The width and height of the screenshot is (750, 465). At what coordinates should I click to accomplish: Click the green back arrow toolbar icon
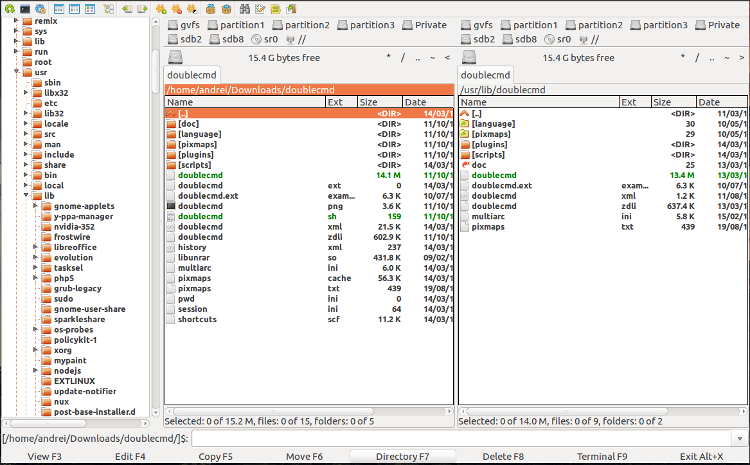127,8
